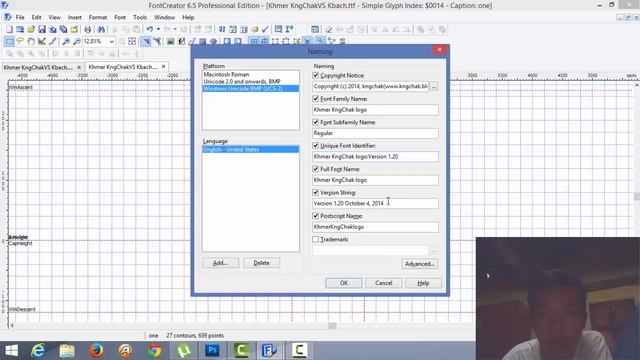The height and width of the screenshot is (360, 640).
Task: Click the Find binoculars icon
Action: tap(101, 29)
